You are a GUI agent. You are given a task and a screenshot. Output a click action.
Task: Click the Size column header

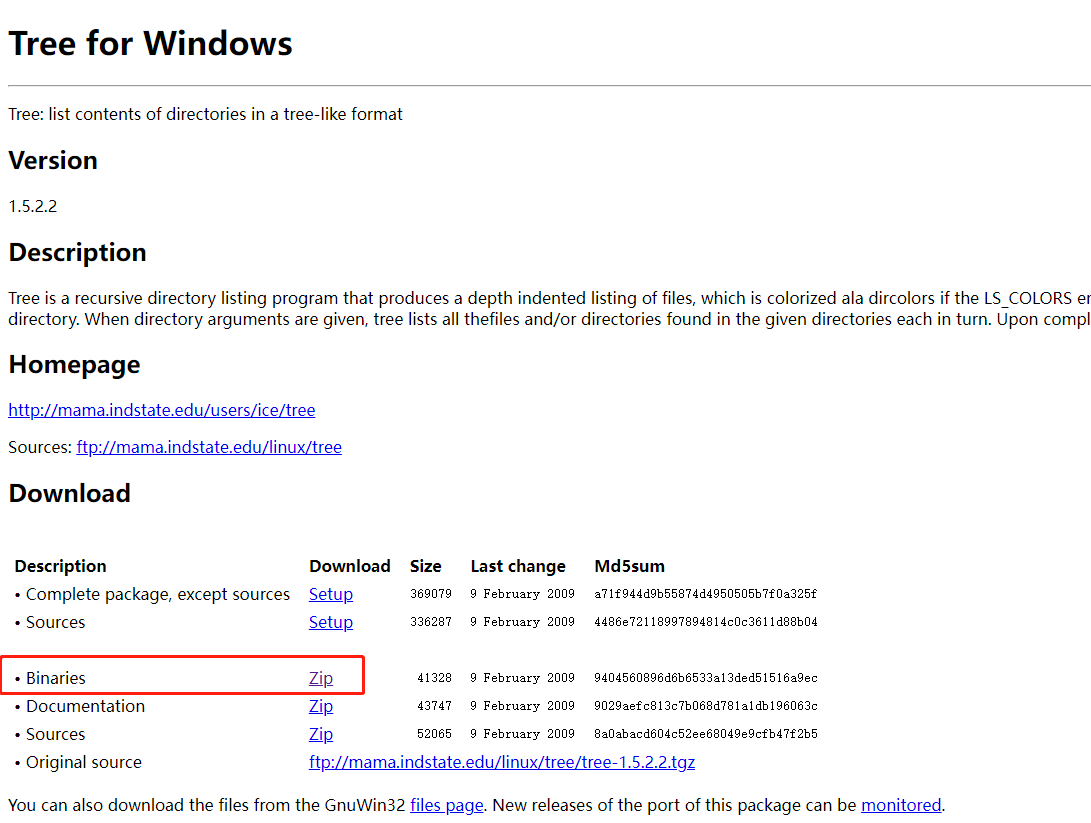coord(426,566)
